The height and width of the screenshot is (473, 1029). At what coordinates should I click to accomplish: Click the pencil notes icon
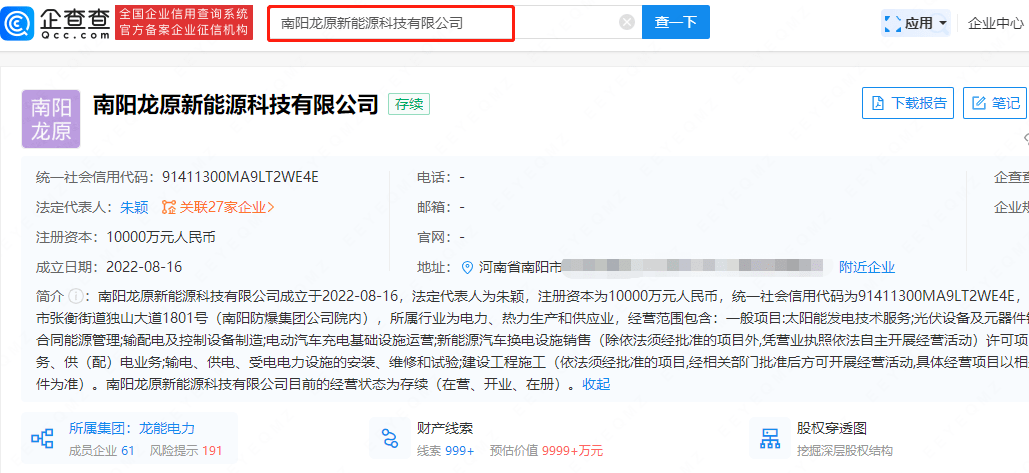tap(978, 103)
